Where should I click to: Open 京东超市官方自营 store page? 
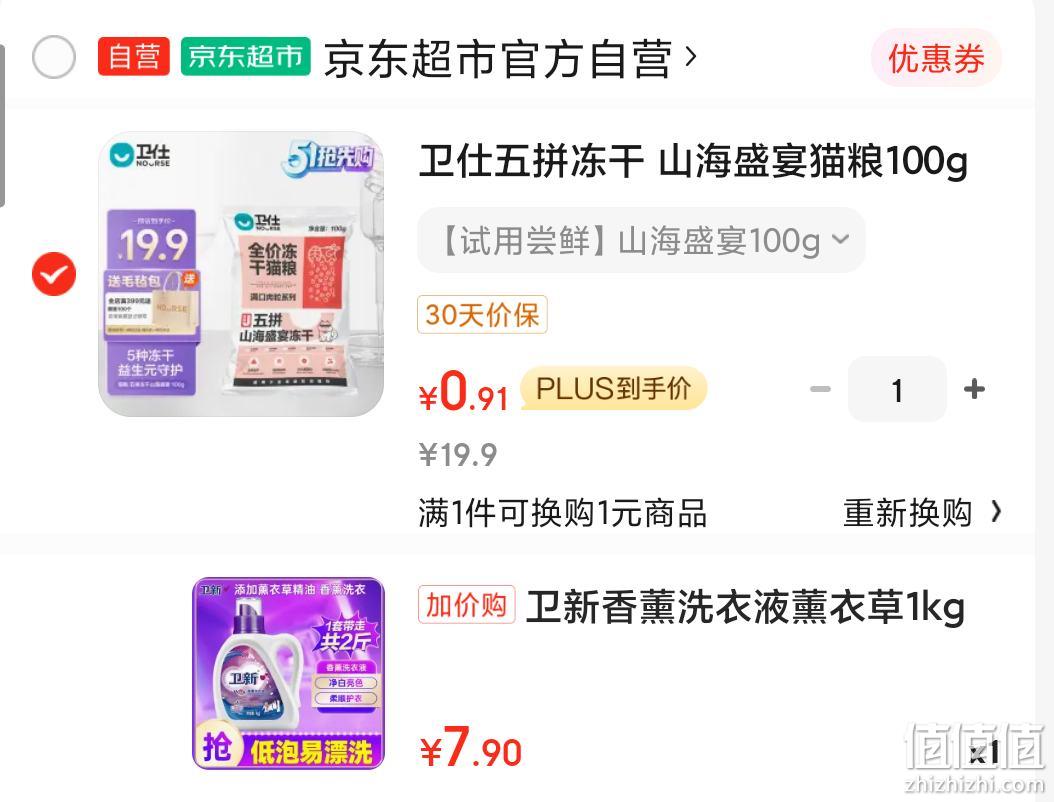498,59
